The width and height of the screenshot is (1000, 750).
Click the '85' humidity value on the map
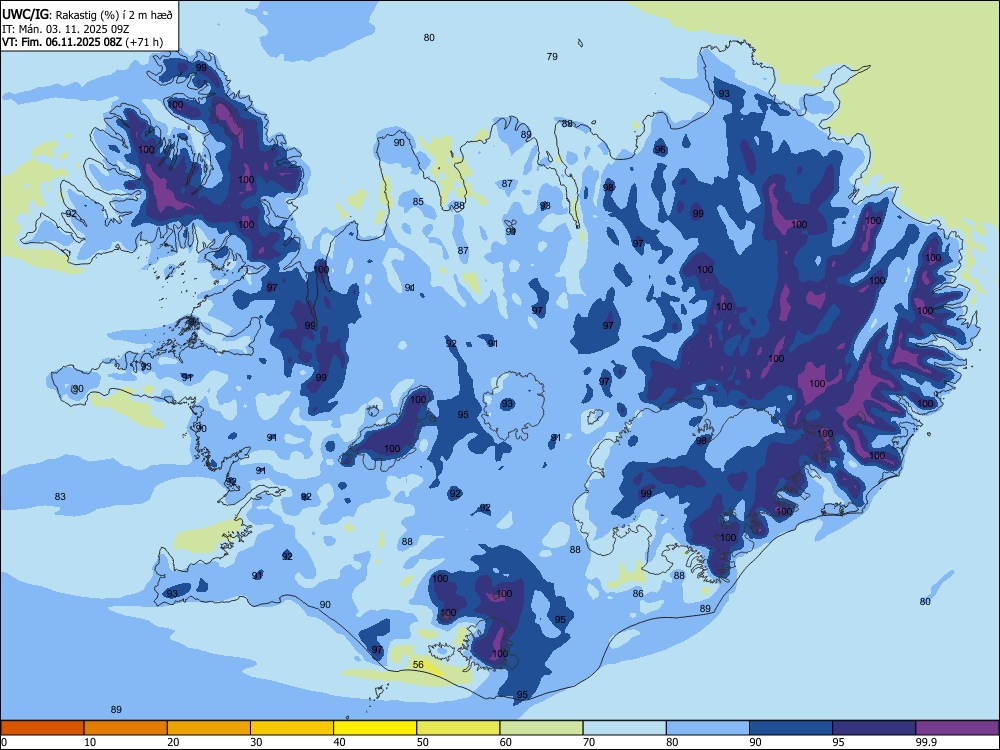pyautogui.click(x=418, y=202)
